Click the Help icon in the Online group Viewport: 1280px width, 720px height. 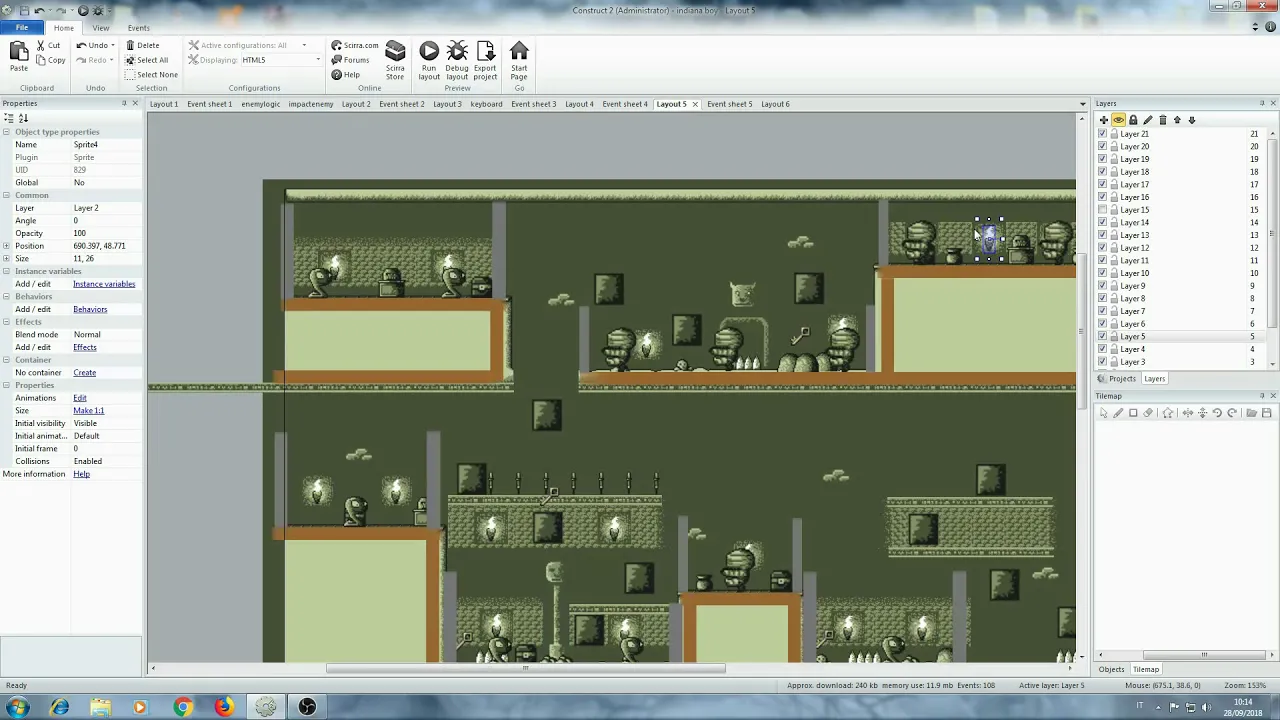point(337,75)
